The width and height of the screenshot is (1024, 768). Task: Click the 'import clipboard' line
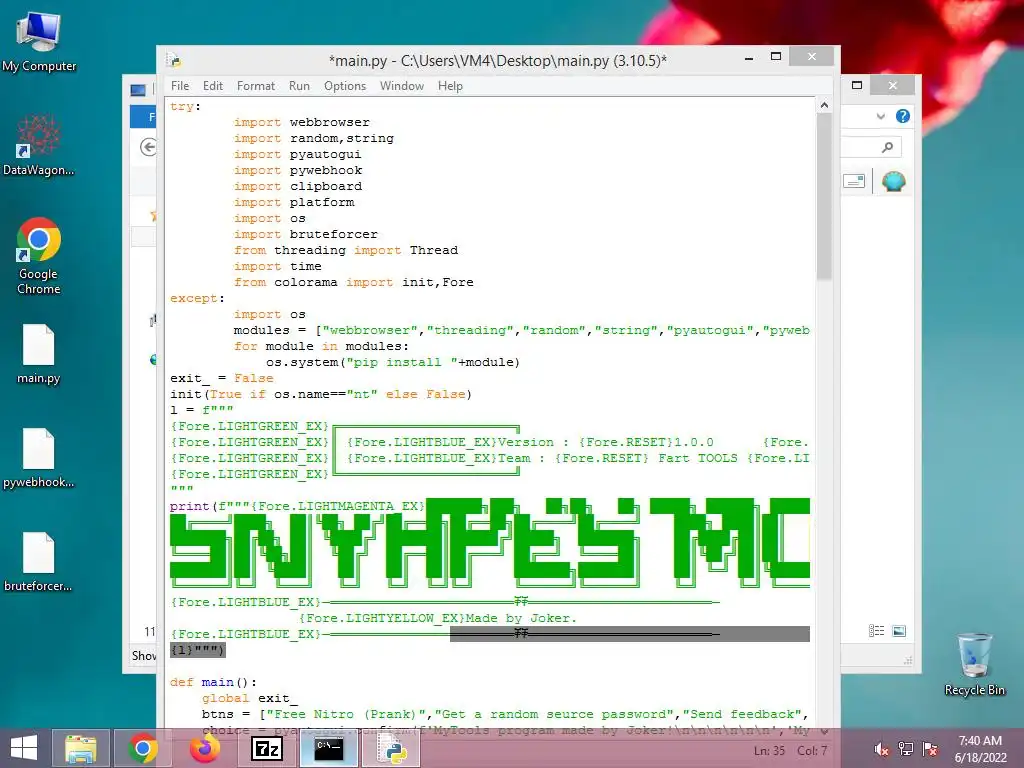[298, 186]
